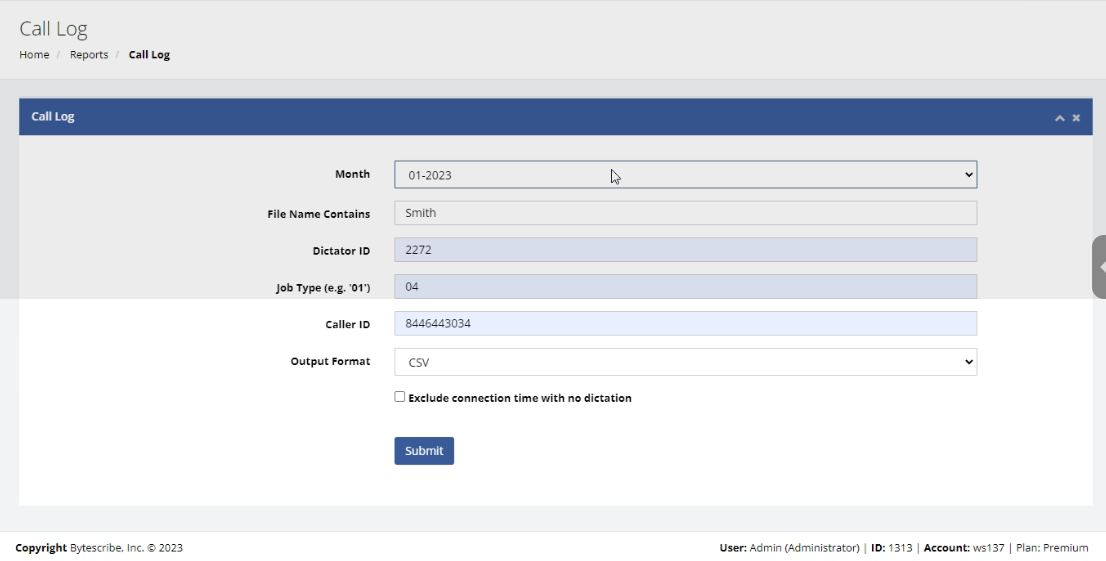Focus the File Name Contains field
Viewport: 1106px width, 561px height.
pos(685,213)
